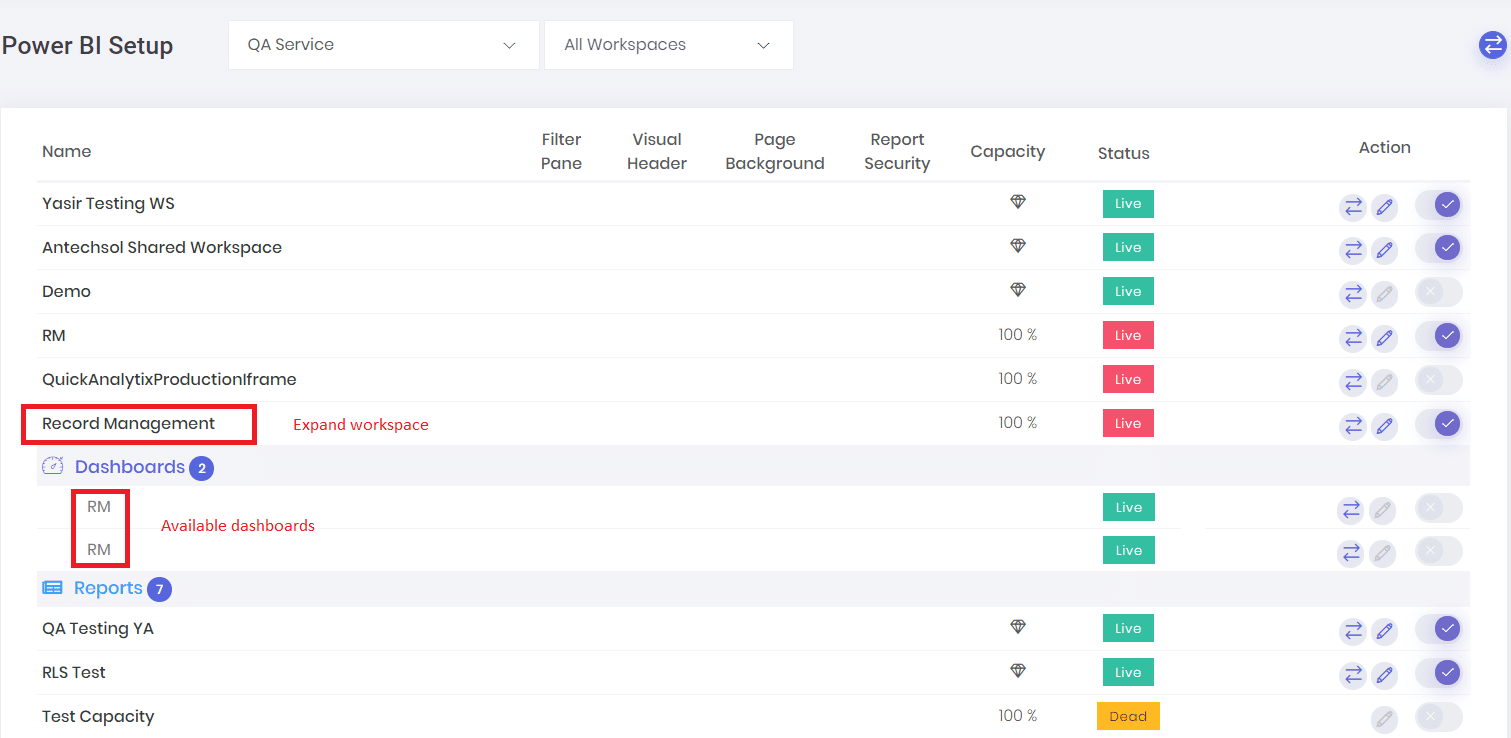Disable the toggle on the RM workspace row
This screenshot has width=1511, height=738.
1438,337
